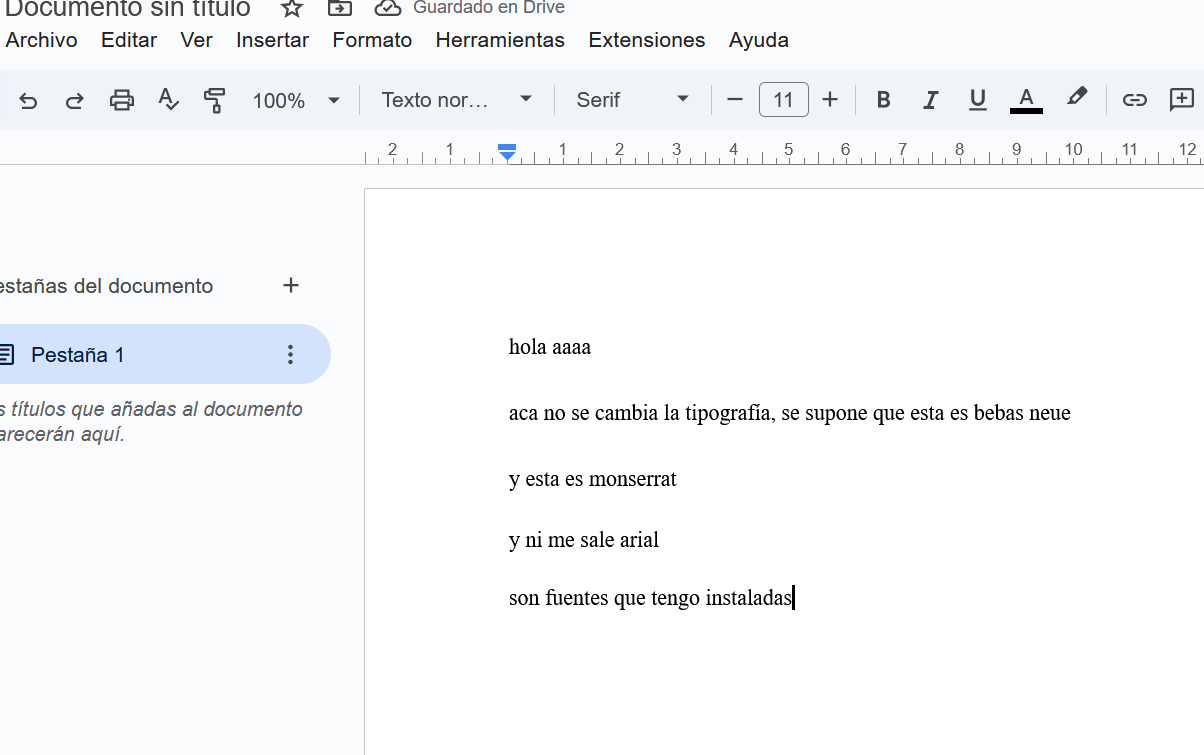Click the Redo arrow icon
Screen dimensions: 1204x755
[74, 100]
